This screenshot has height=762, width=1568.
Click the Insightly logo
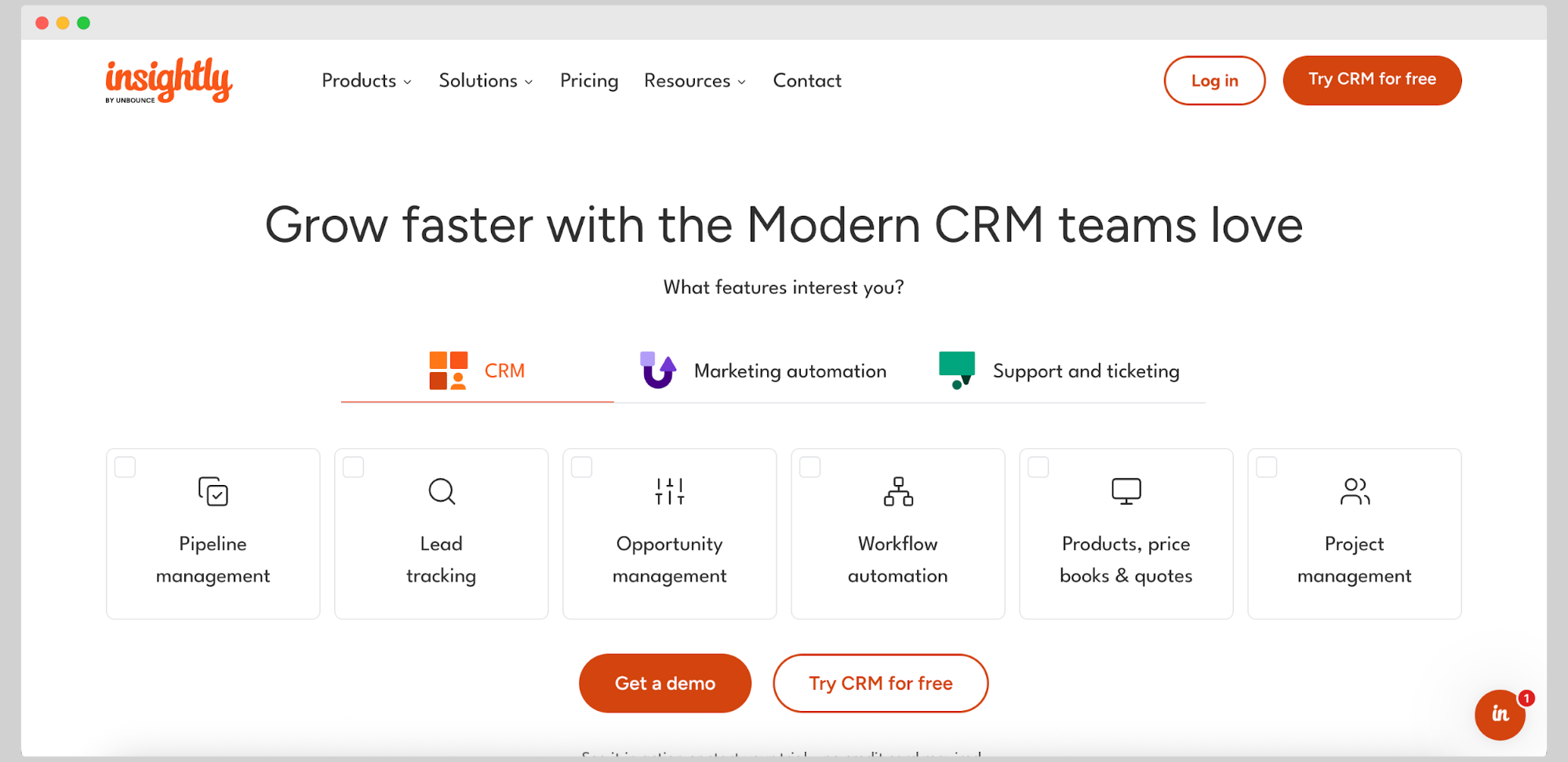point(169,80)
